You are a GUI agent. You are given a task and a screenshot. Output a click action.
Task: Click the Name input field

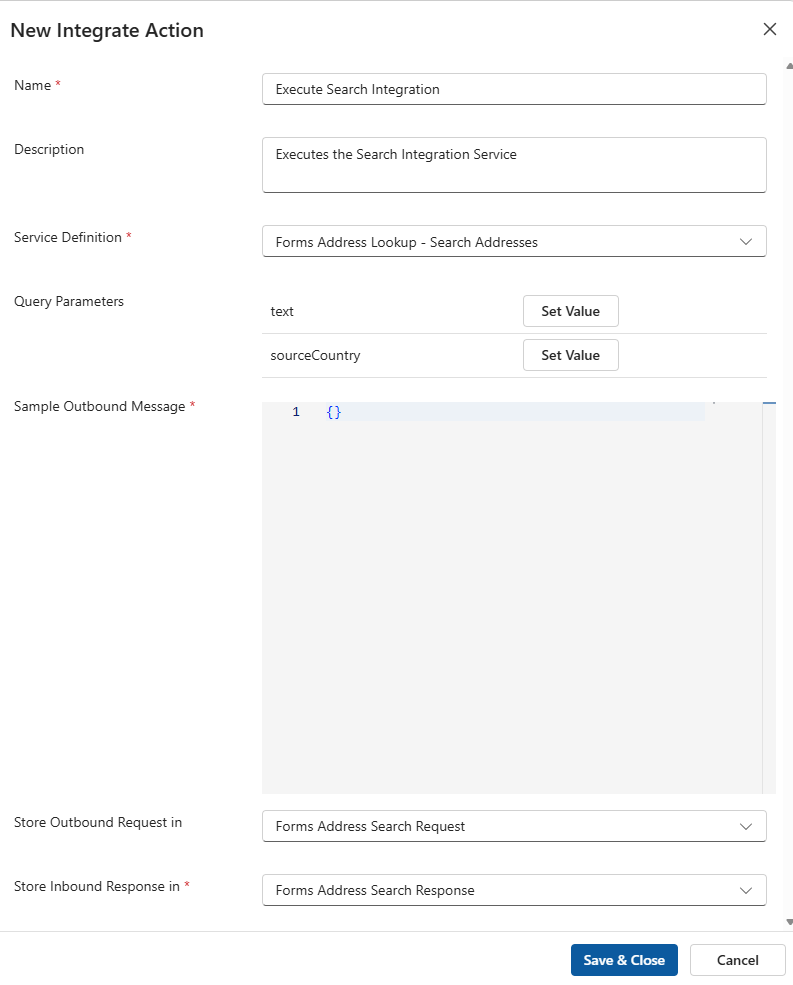tap(513, 89)
